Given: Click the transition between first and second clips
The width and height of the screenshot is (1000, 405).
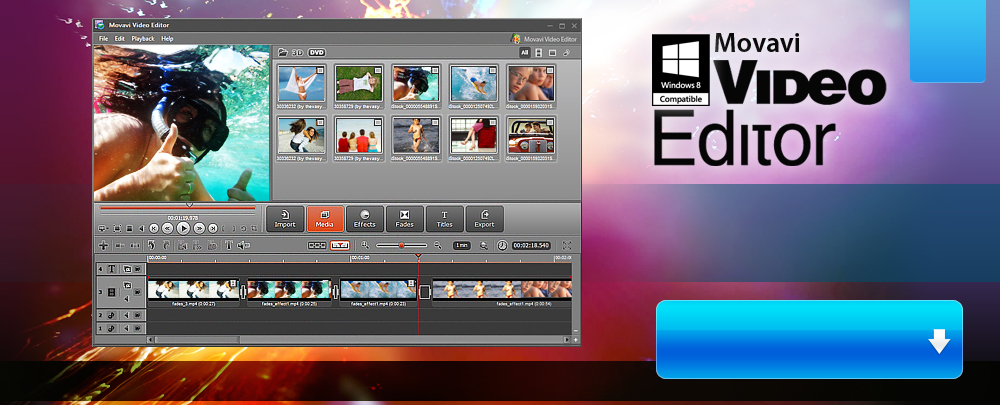Looking at the screenshot, I should [x=243, y=292].
